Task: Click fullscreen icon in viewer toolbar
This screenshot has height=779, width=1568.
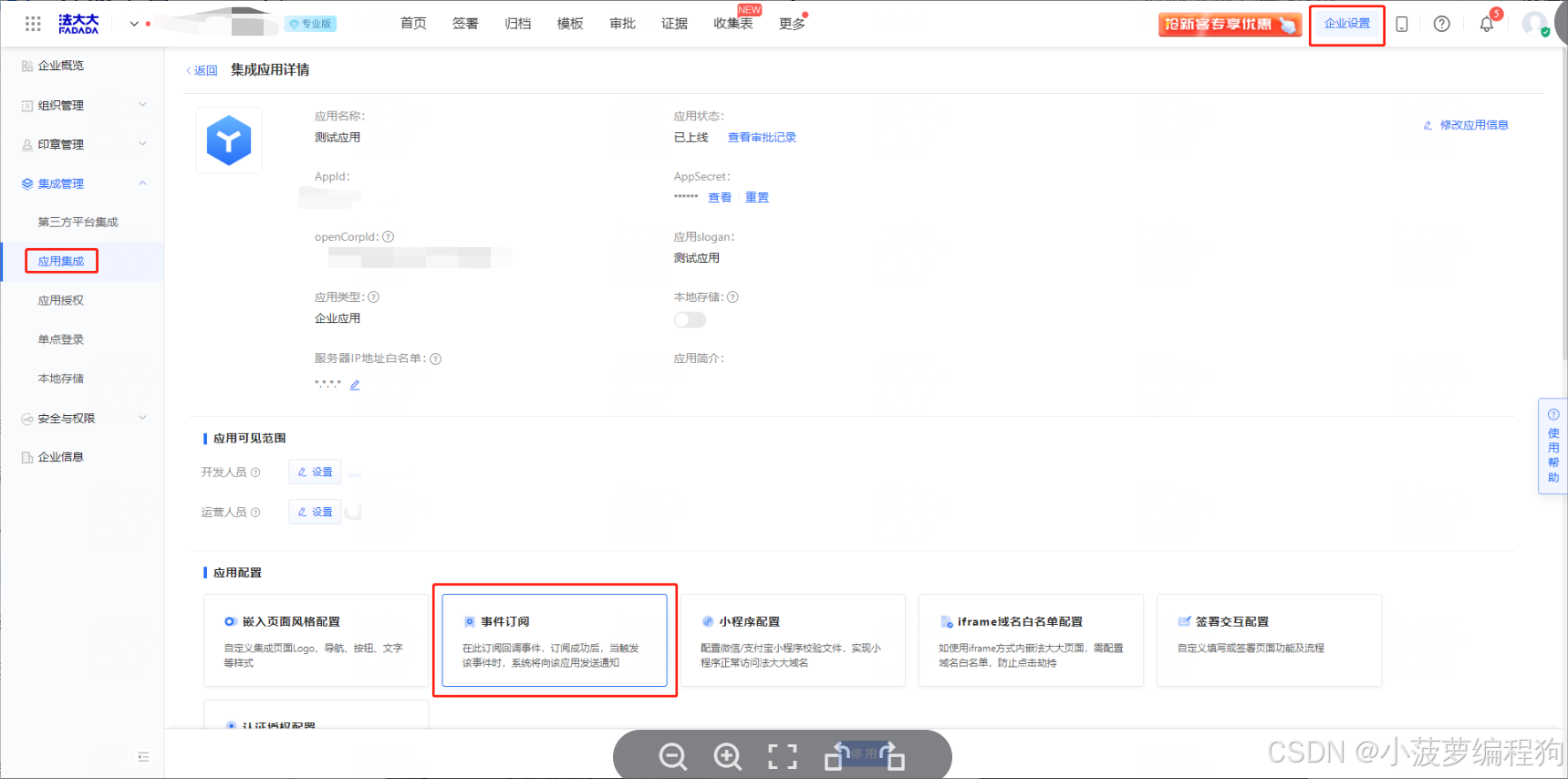Action: [782, 756]
